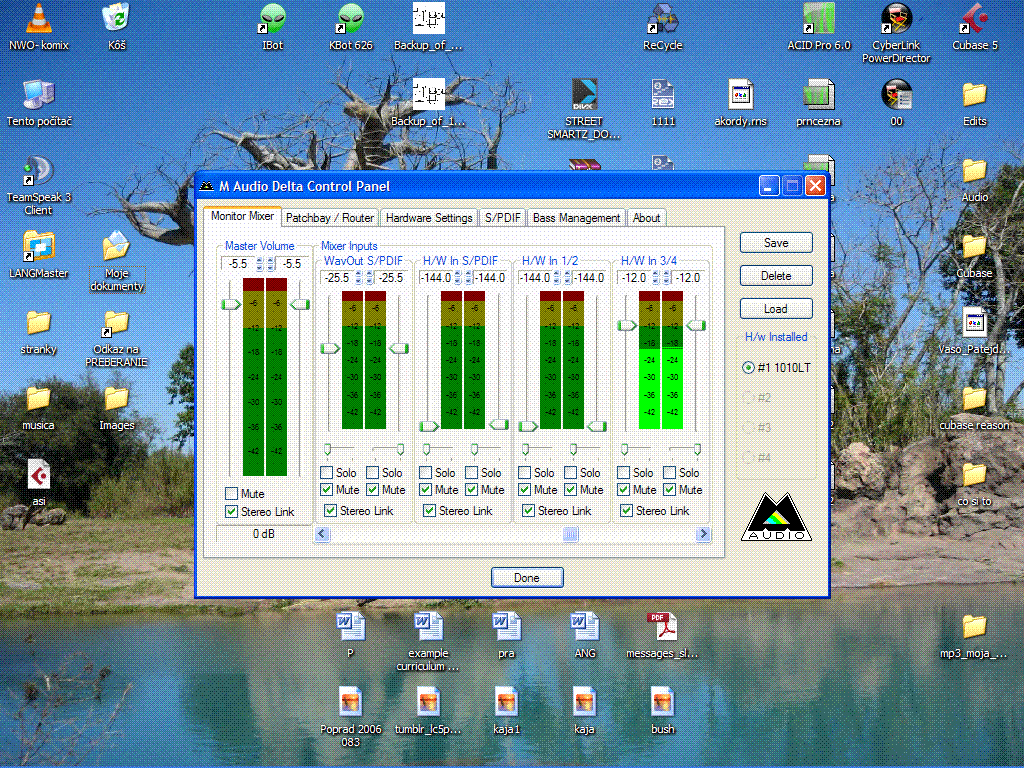The image size is (1024, 768).
Task: Open the About tab
Action: [647, 218]
